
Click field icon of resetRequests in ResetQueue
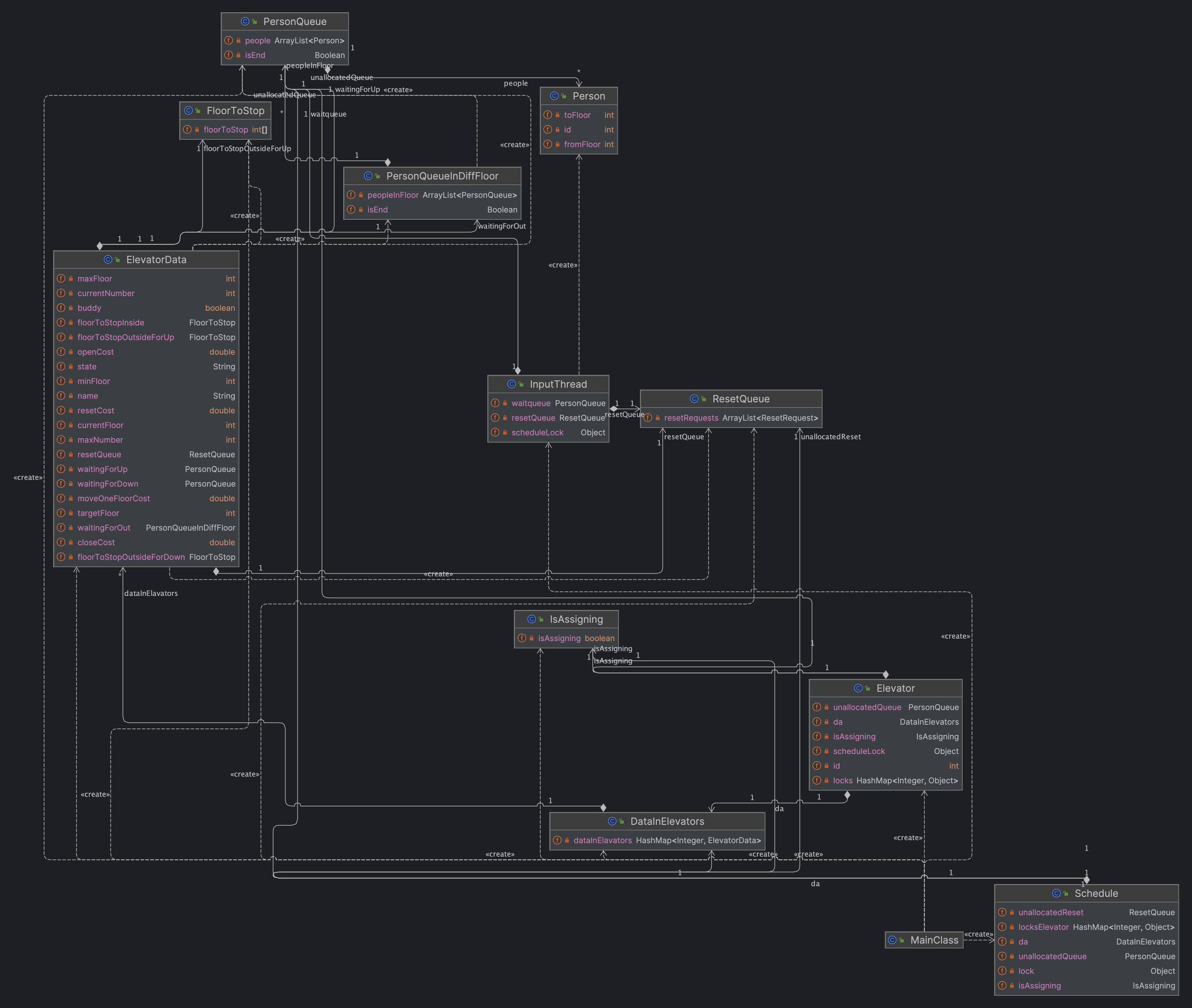[x=648, y=418]
